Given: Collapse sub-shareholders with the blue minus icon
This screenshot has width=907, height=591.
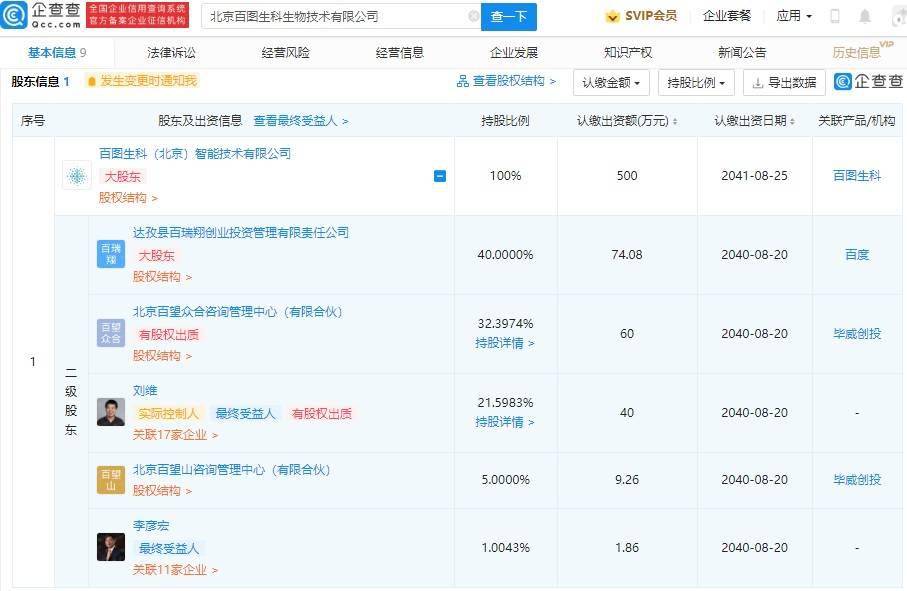Looking at the screenshot, I should 440,176.
